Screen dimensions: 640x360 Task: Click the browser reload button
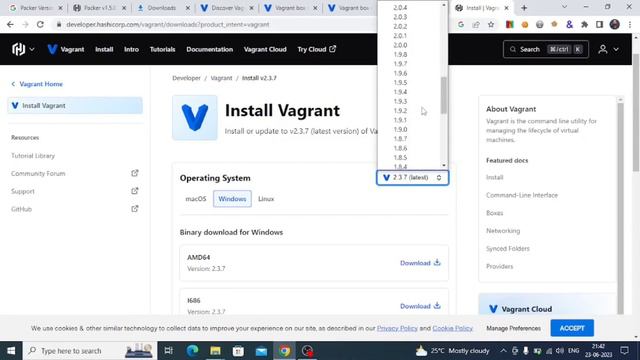click(40, 24)
